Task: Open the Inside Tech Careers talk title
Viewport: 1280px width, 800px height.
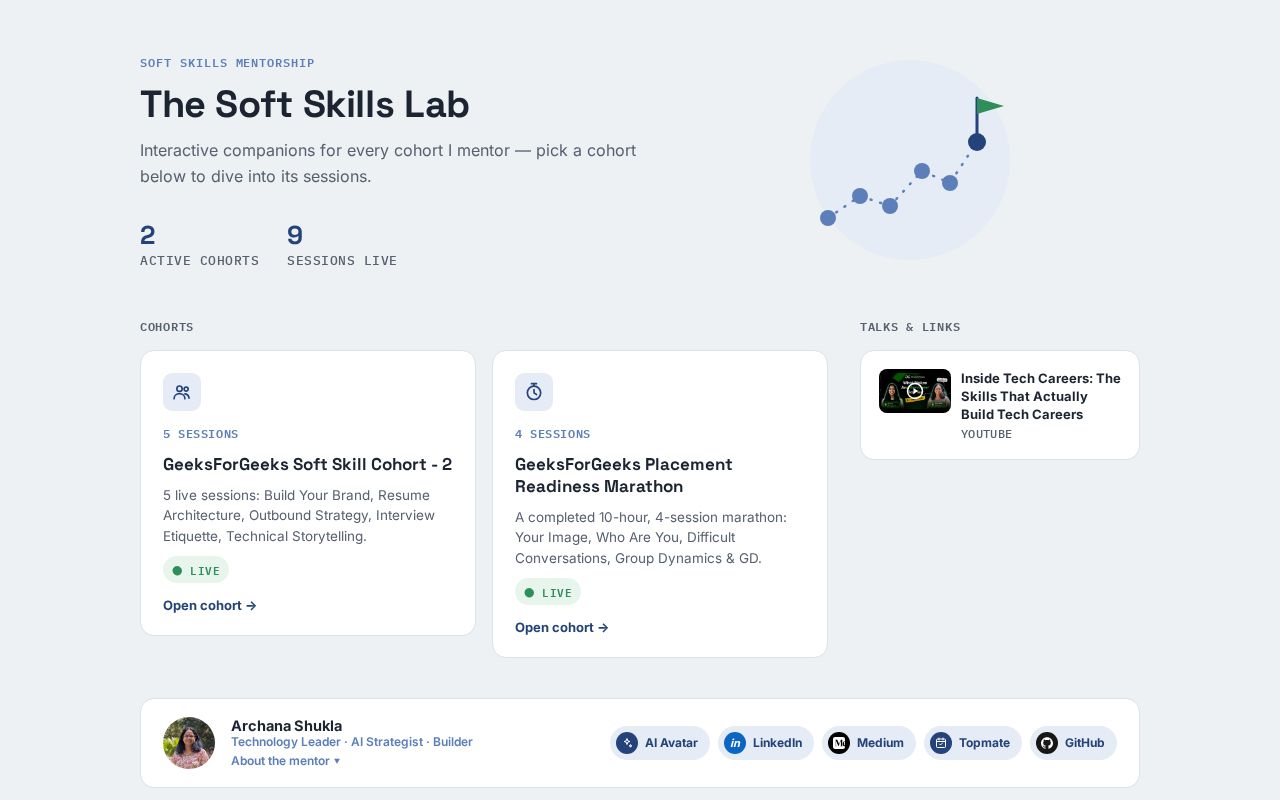Action: 1041,396
